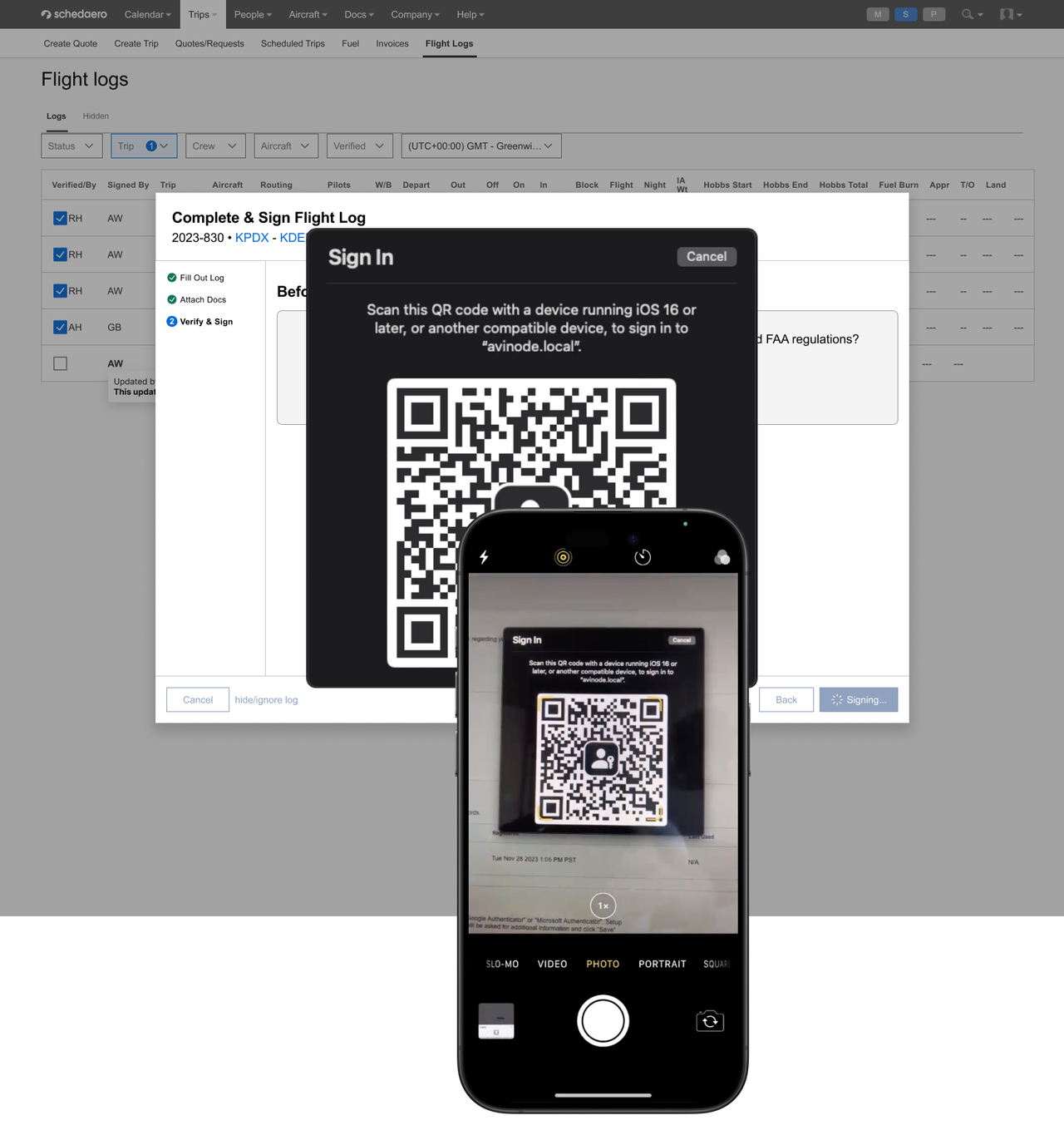The width and height of the screenshot is (1064, 1130).
Task: Open the Calendar menu
Action: point(148,14)
